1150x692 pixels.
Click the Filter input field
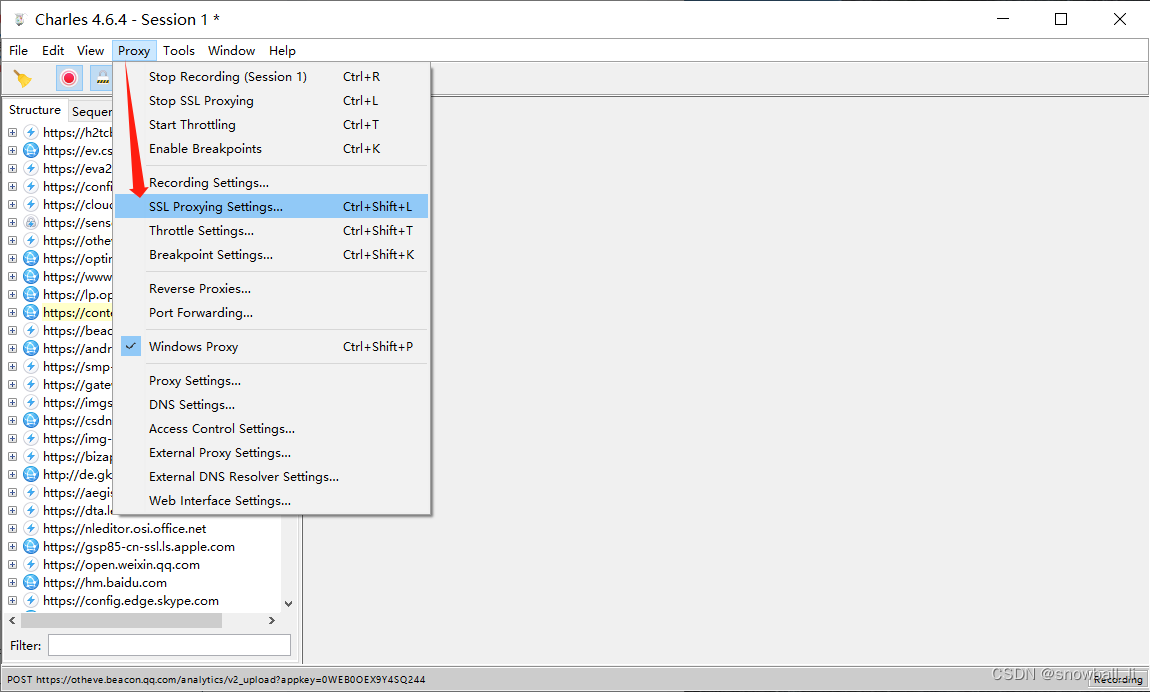pos(169,645)
